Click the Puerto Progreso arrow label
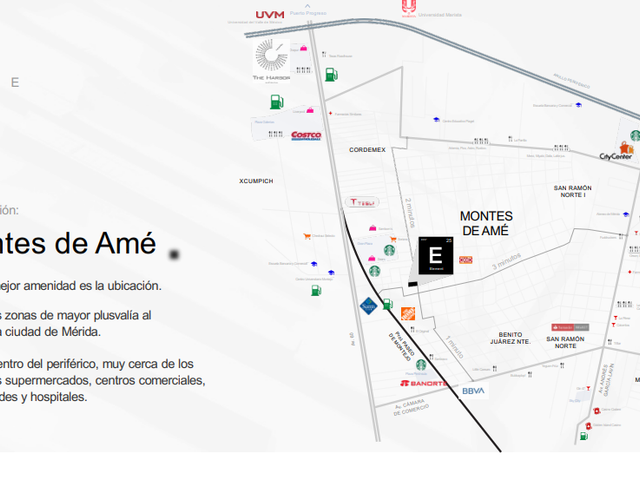Image resolution: width=640 pixels, height=480 pixels. 308,10
